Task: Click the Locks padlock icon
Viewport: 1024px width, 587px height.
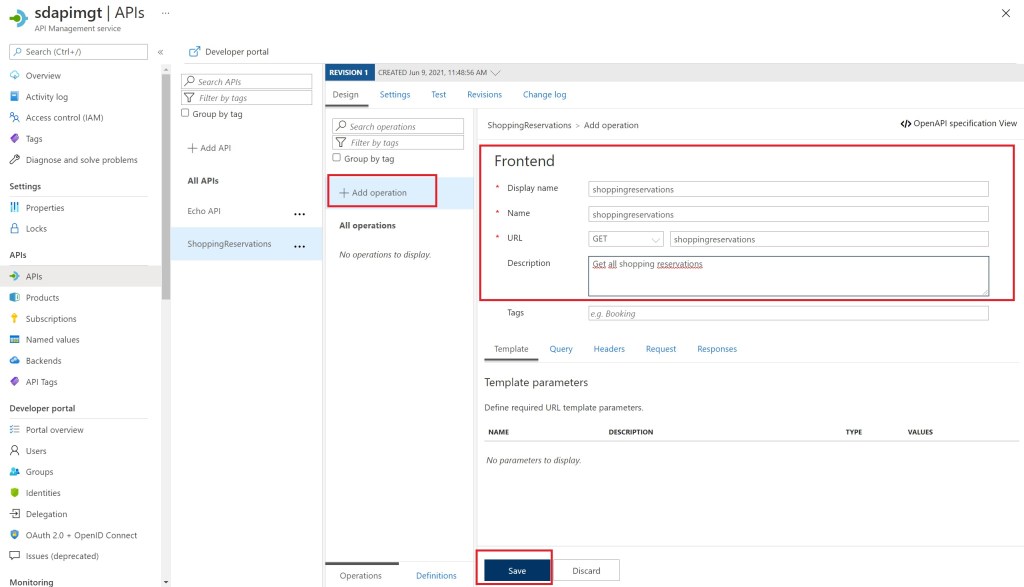Action: (15, 229)
